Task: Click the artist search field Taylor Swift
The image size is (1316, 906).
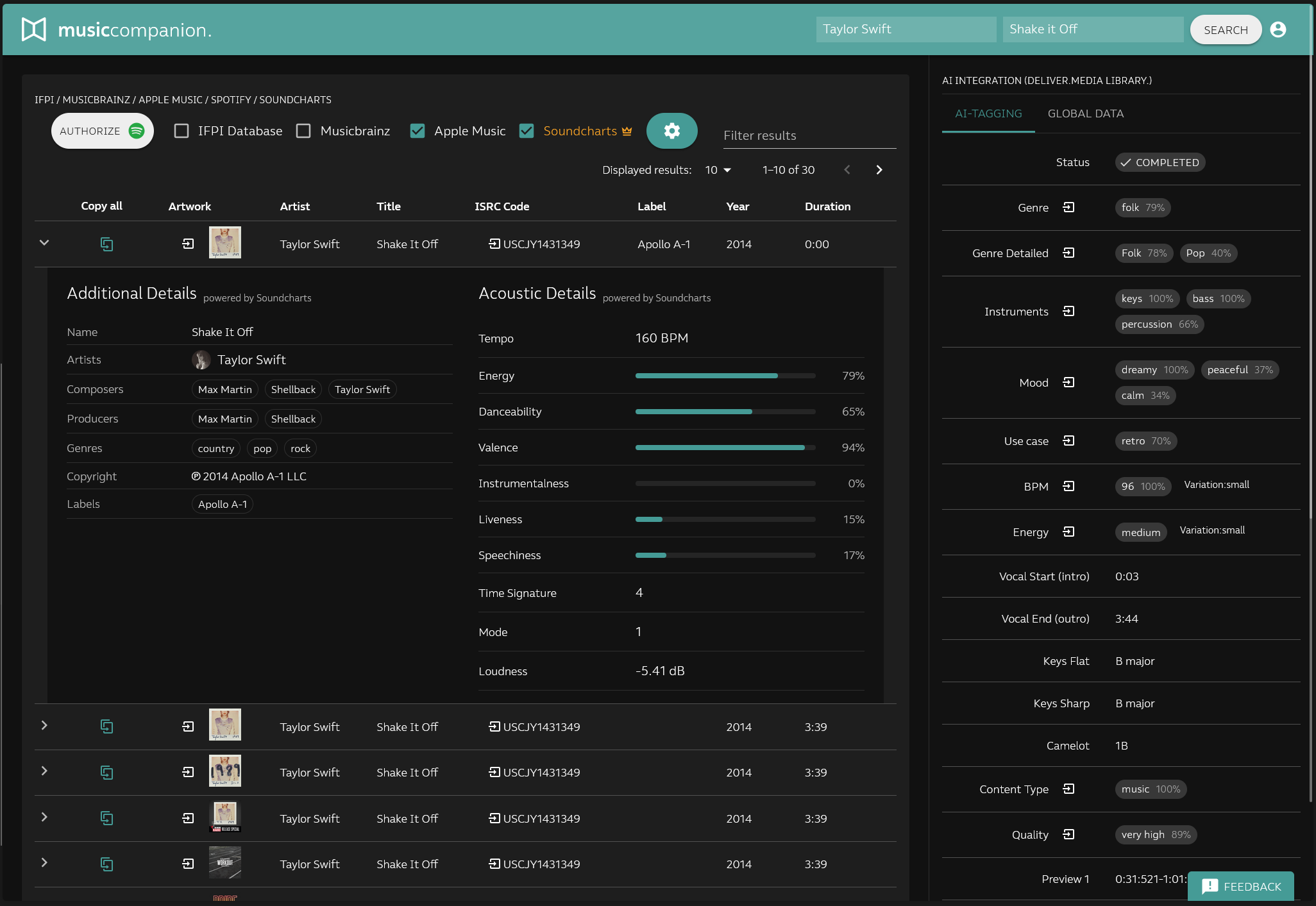Action: tap(906, 29)
